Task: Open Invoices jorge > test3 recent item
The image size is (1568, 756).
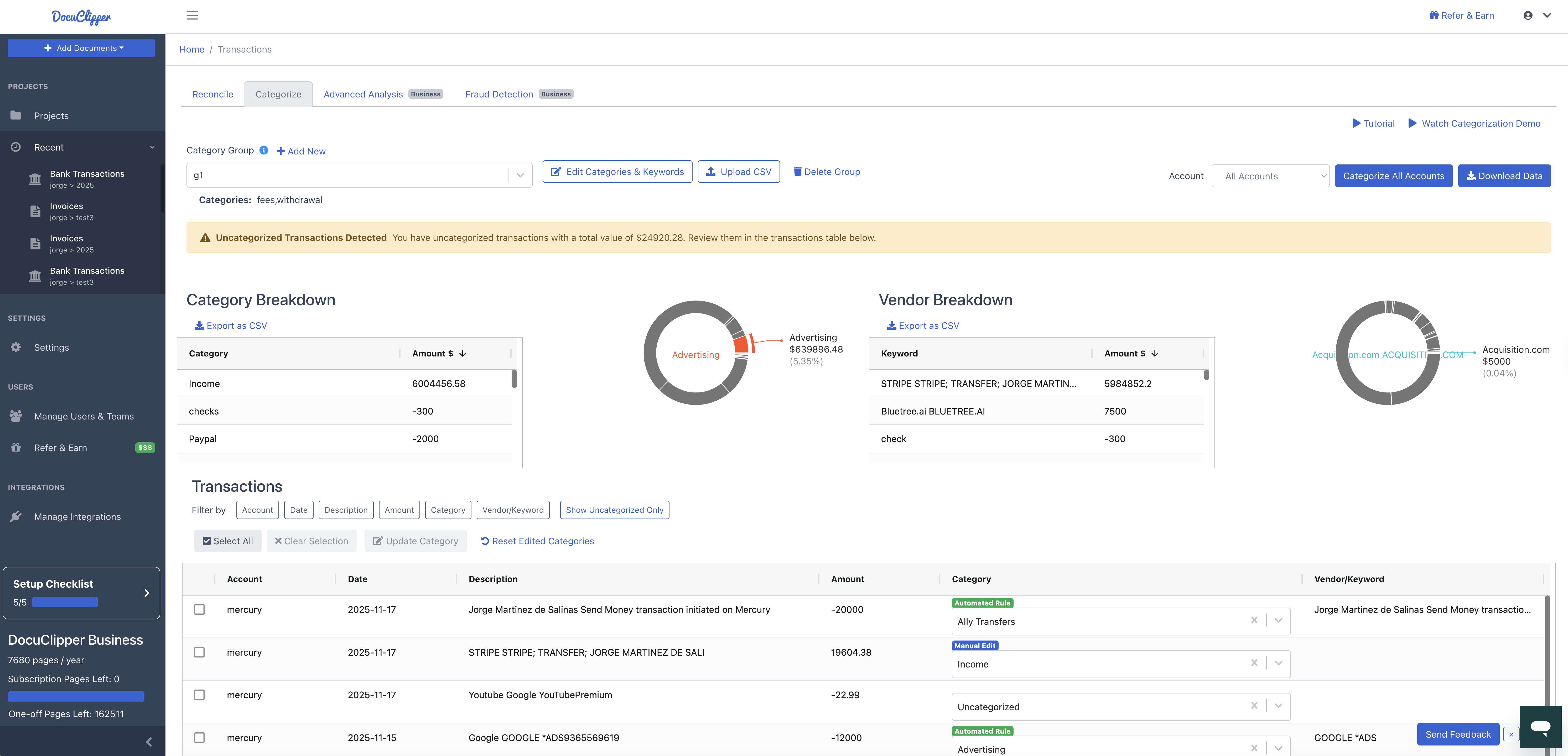Action: coord(82,211)
